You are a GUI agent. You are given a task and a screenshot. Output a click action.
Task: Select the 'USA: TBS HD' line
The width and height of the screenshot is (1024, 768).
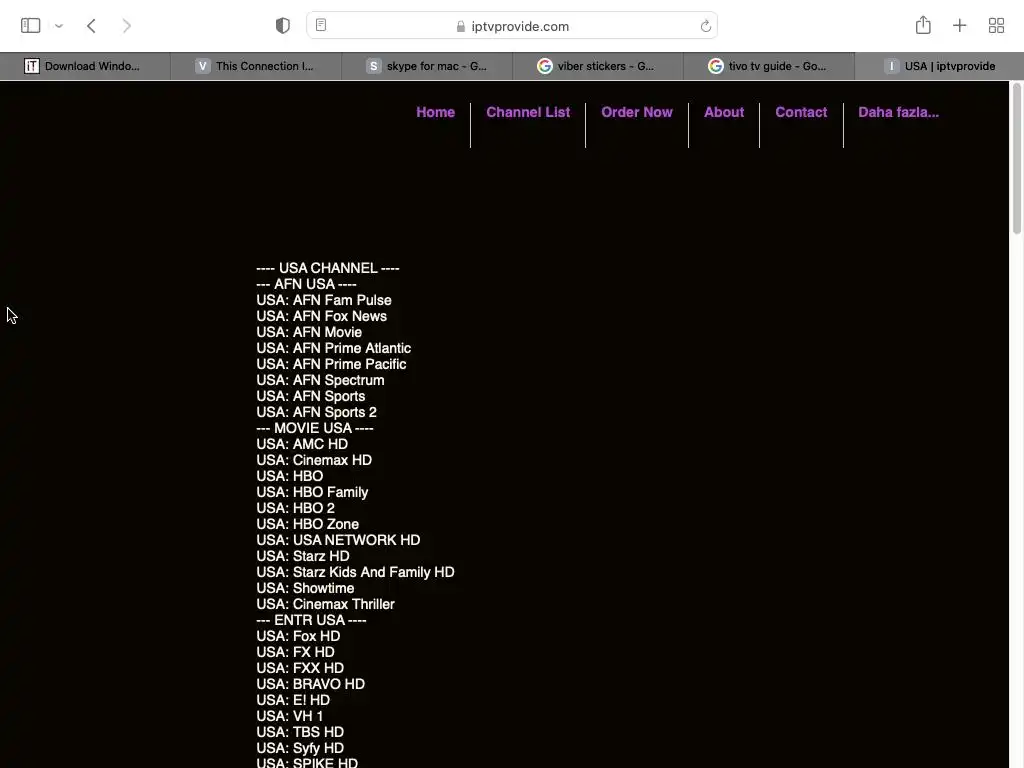(300, 732)
